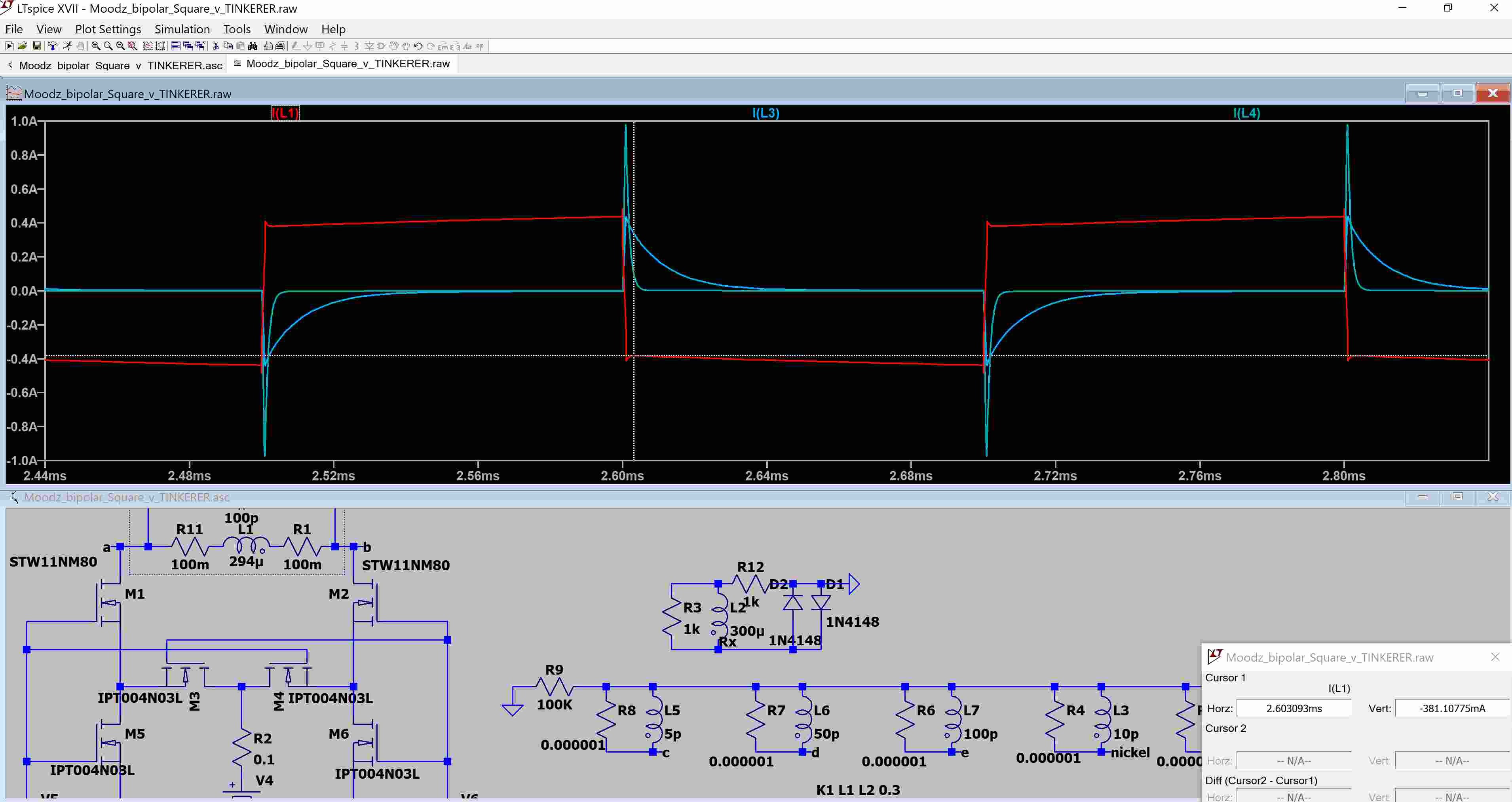Image resolution: width=1512 pixels, height=802 pixels.
Task: Click the I(L1) trace label
Action: tap(285, 113)
